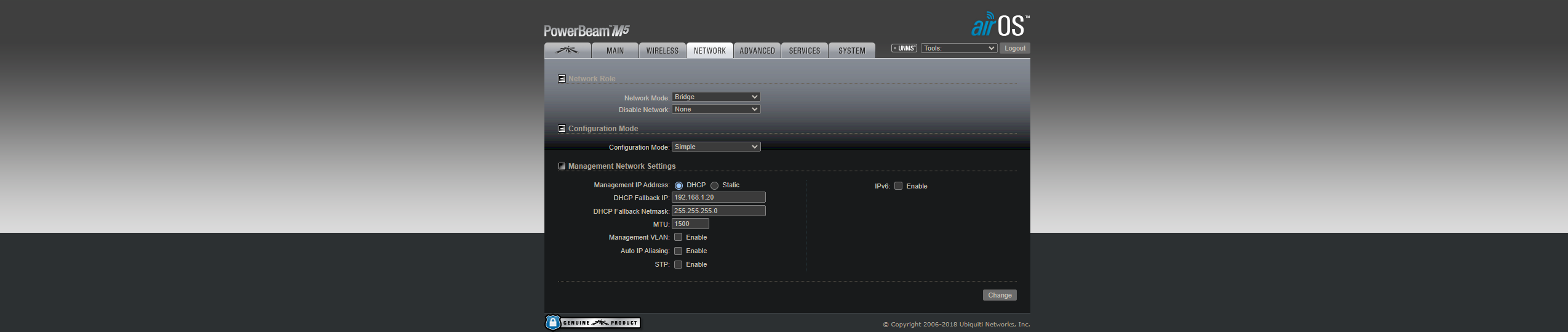Viewport: 1568px width, 332px height.
Task: Click the Genuine Product badge
Action: pyautogui.click(x=593, y=323)
